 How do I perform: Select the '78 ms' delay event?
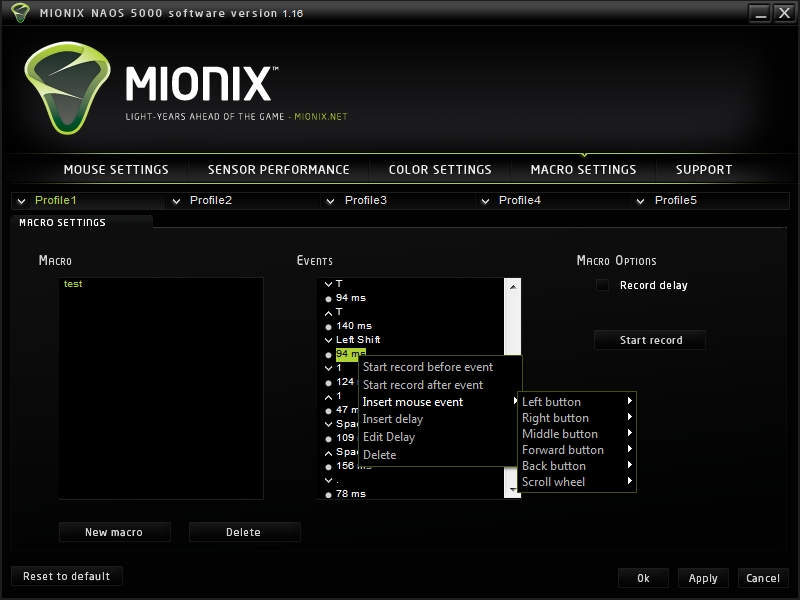coord(351,493)
